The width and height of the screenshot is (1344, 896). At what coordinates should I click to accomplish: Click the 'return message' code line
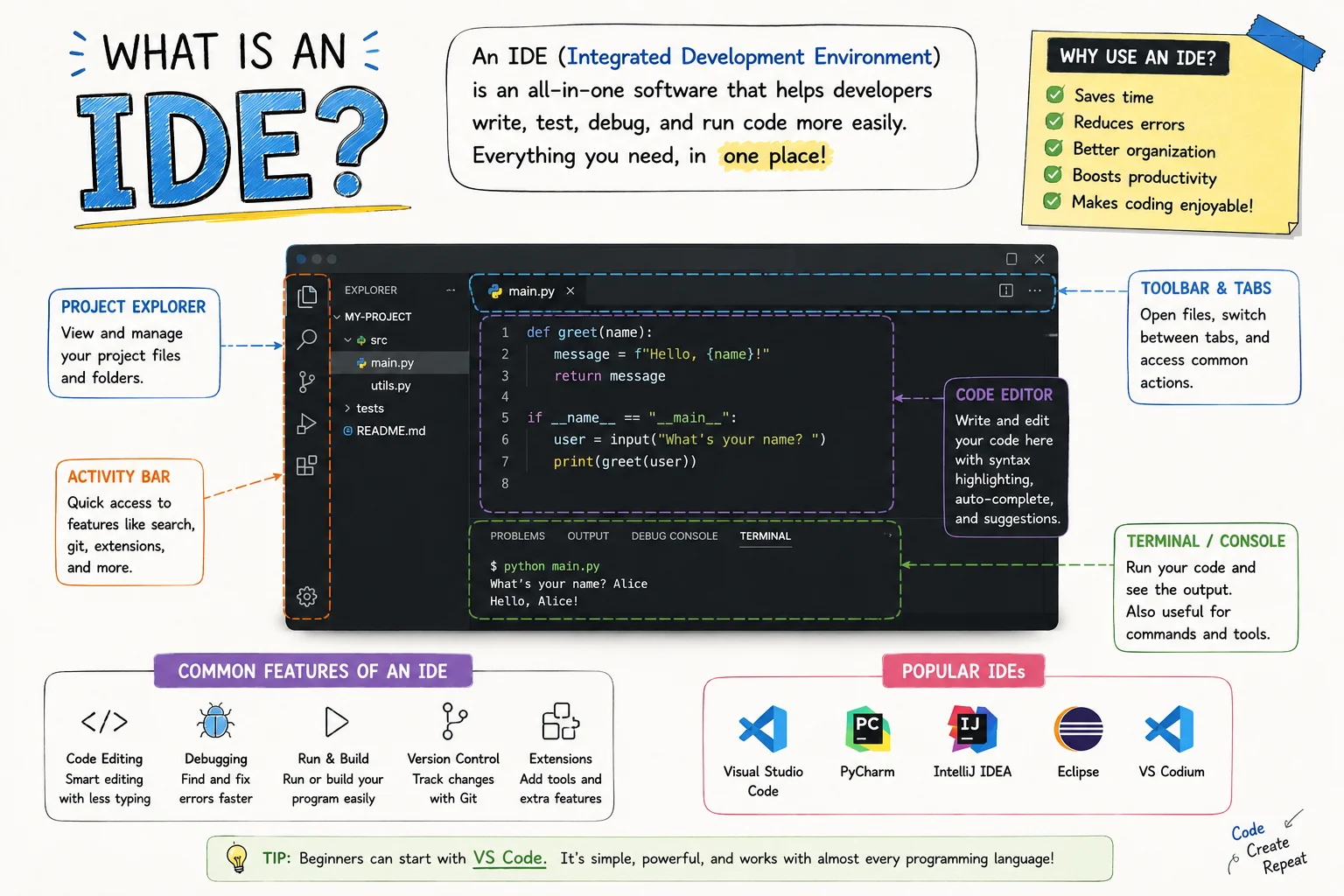pos(609,376)
